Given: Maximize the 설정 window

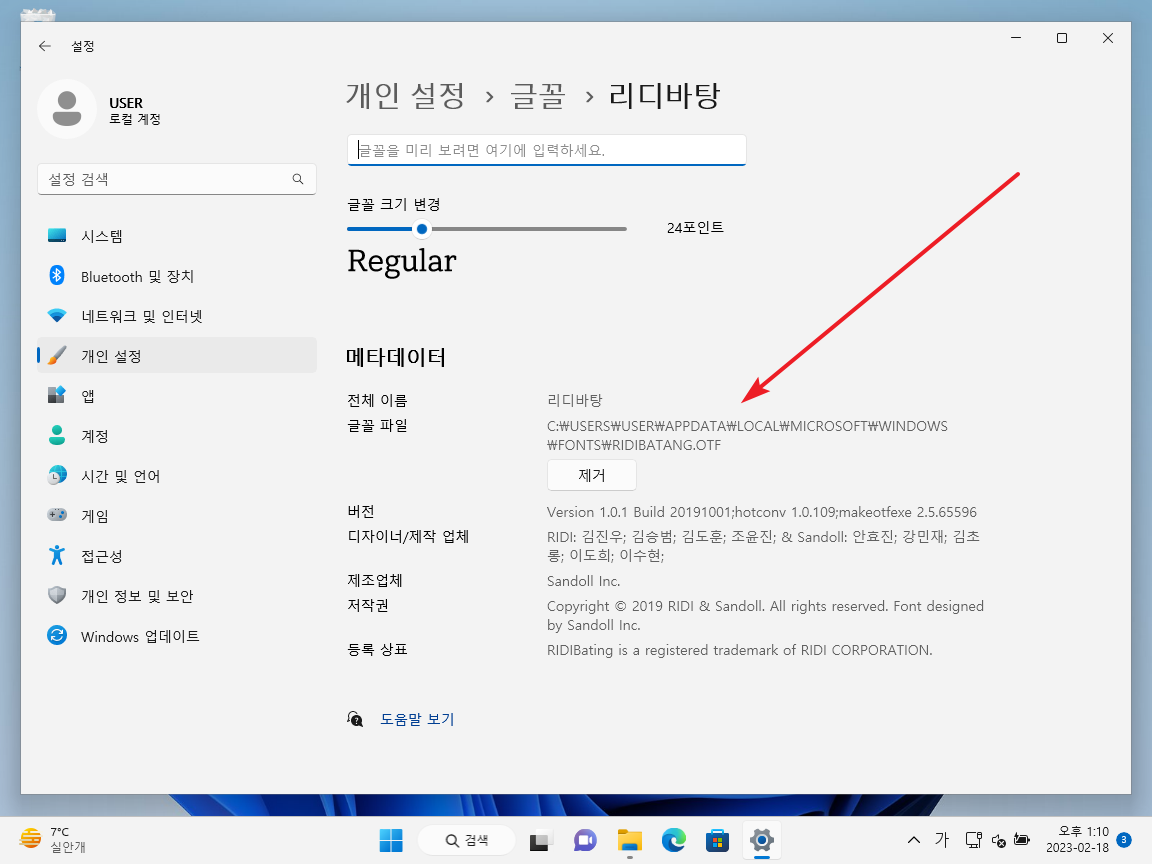Looking at the screenshot, I should click(x=1062, y=38).
